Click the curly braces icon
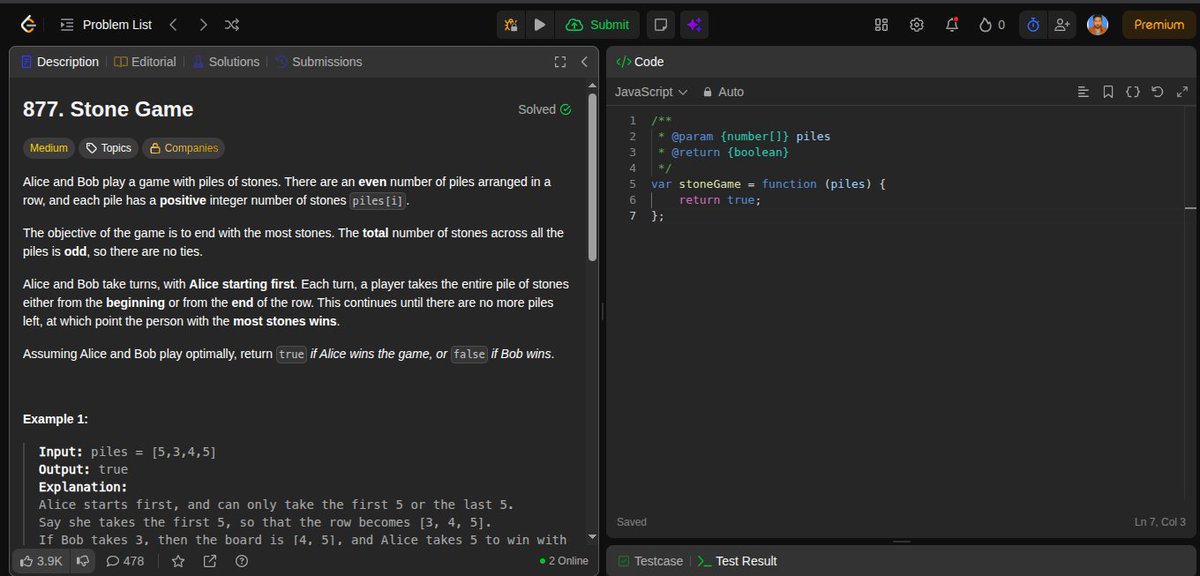This screenshot has height=576, width=1200. 1133,92
